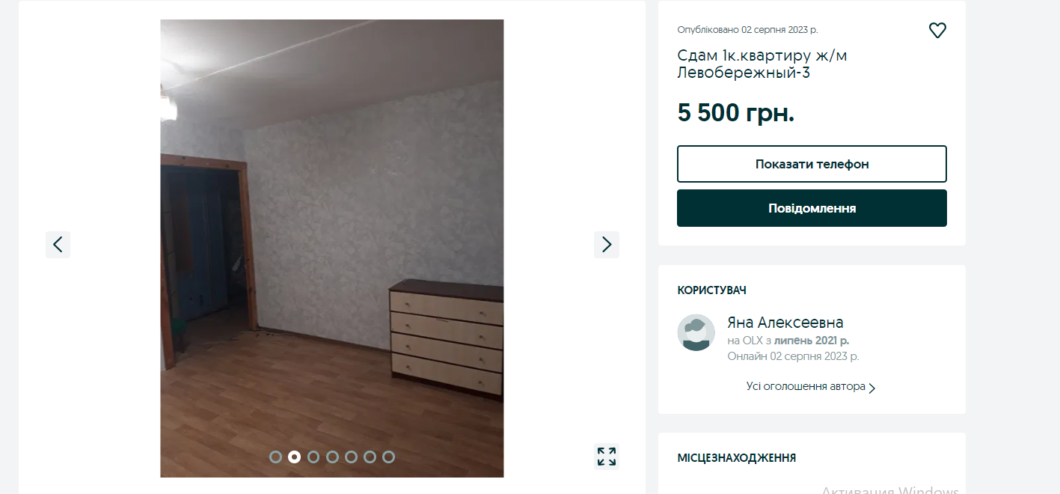Open photo gallery in fullscreen
1060x494 pixels.
coord(606,456)
